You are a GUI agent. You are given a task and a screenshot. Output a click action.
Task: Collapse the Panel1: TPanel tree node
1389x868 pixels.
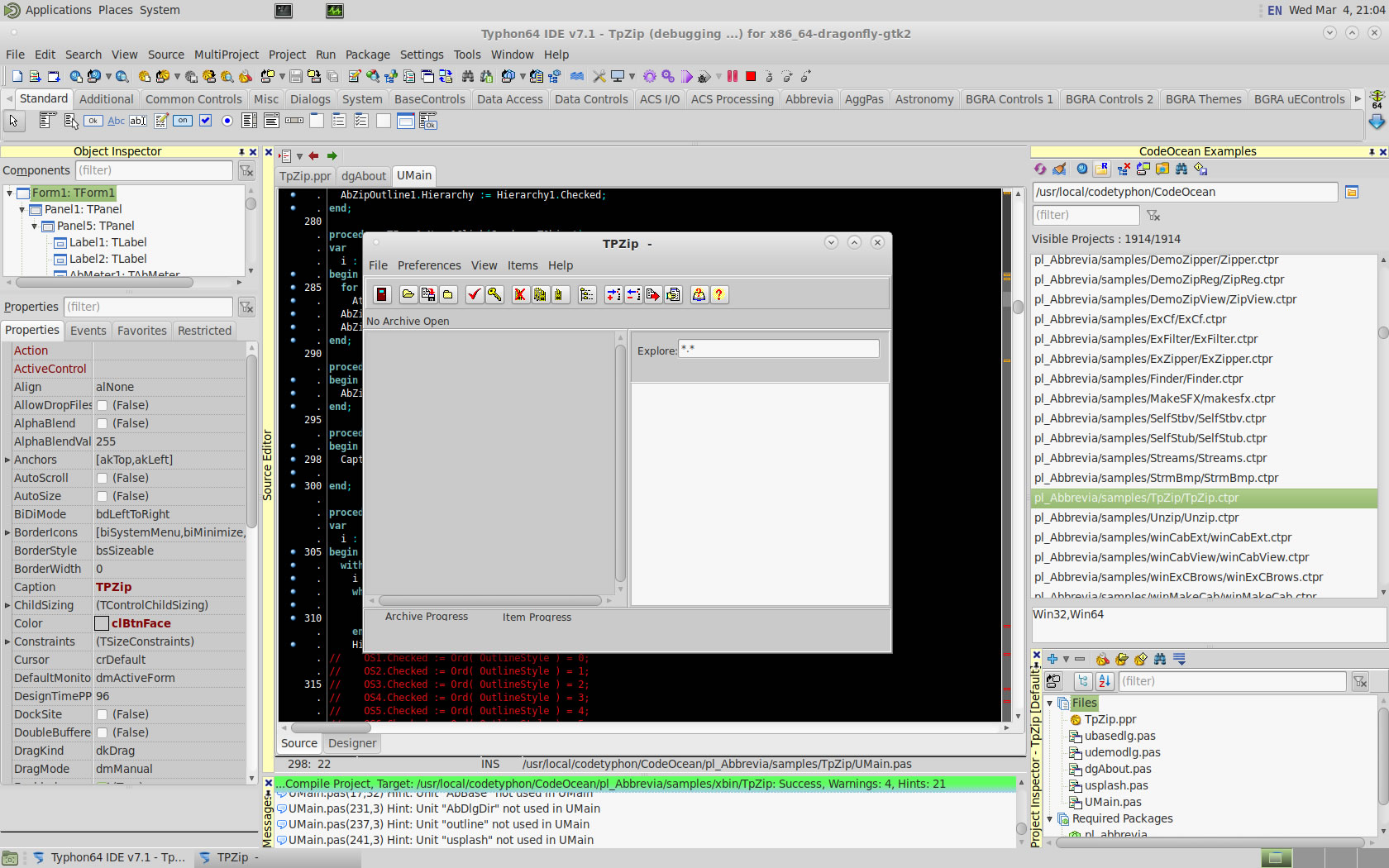click(x=22, y=210)
